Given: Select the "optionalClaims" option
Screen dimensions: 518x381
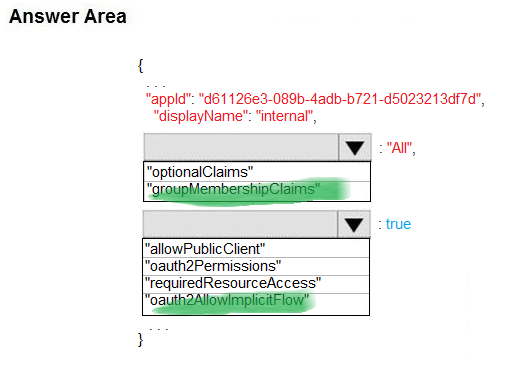Looking at the screenshot, I should (x=257, y=172).
